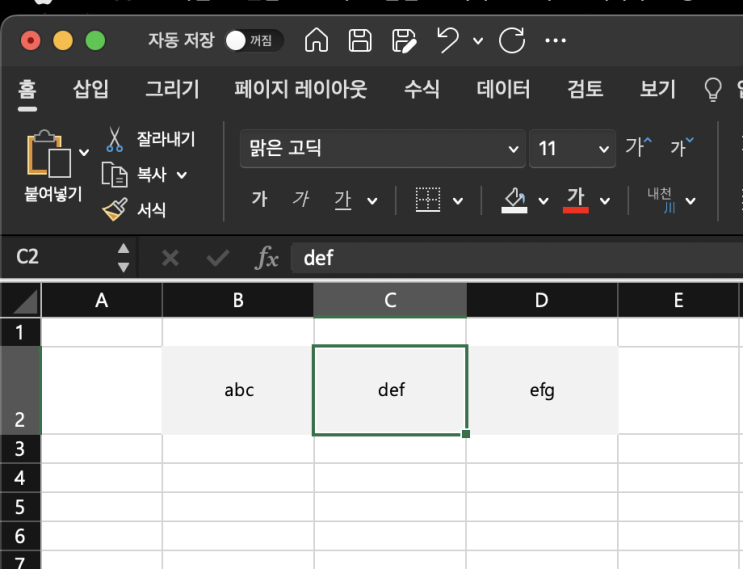Toggle italic 가 formatting

(300, 199)
